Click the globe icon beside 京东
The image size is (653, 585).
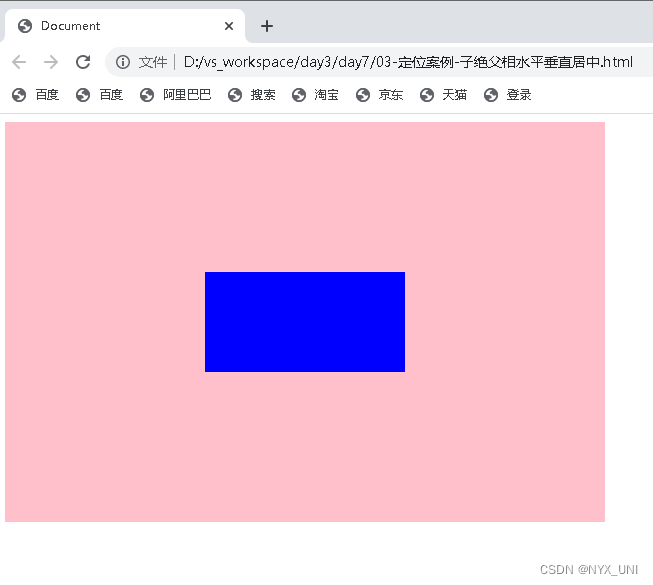click(363, 95)
